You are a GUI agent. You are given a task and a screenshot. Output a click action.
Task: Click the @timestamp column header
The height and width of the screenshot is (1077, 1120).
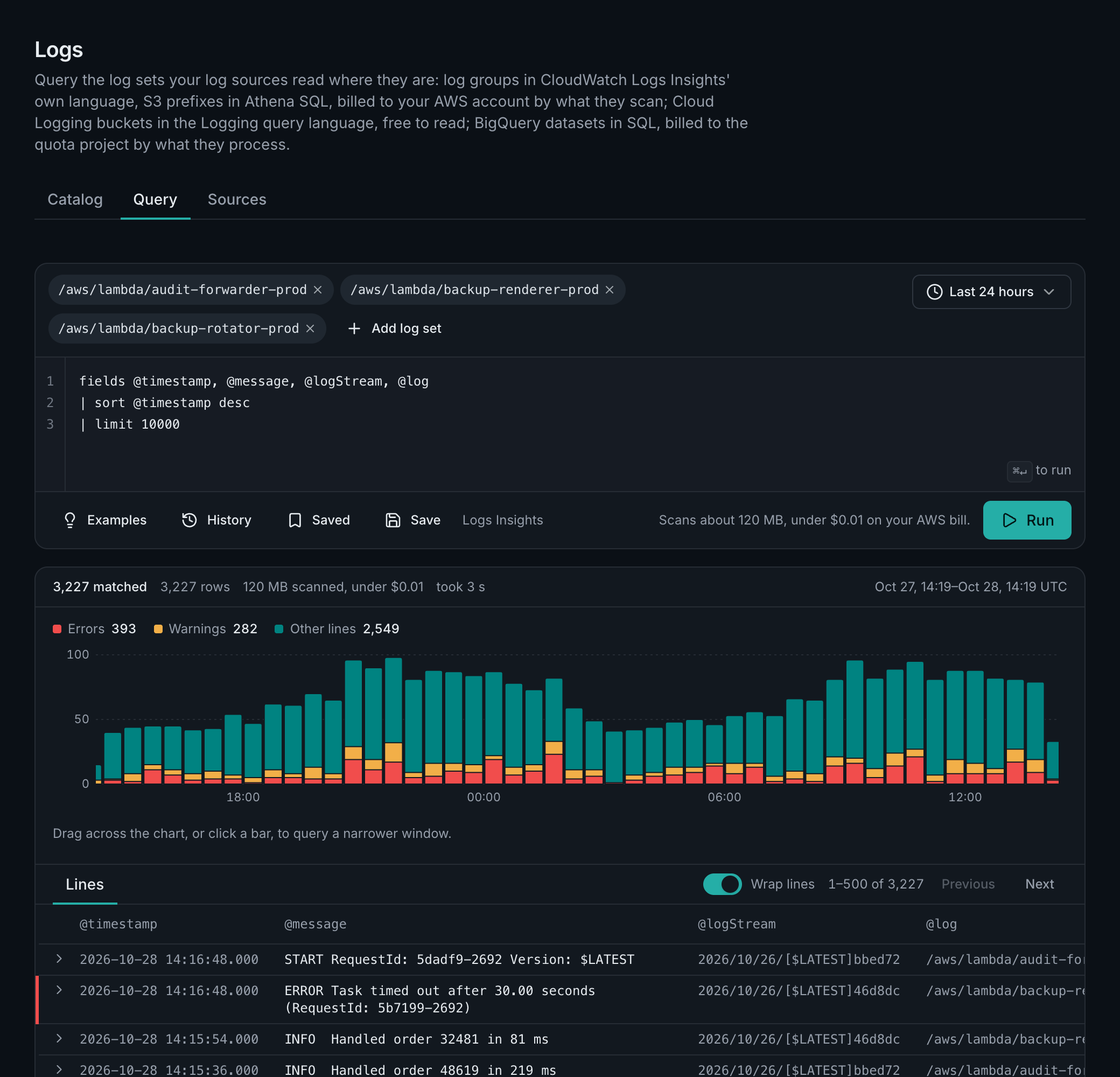118,924
